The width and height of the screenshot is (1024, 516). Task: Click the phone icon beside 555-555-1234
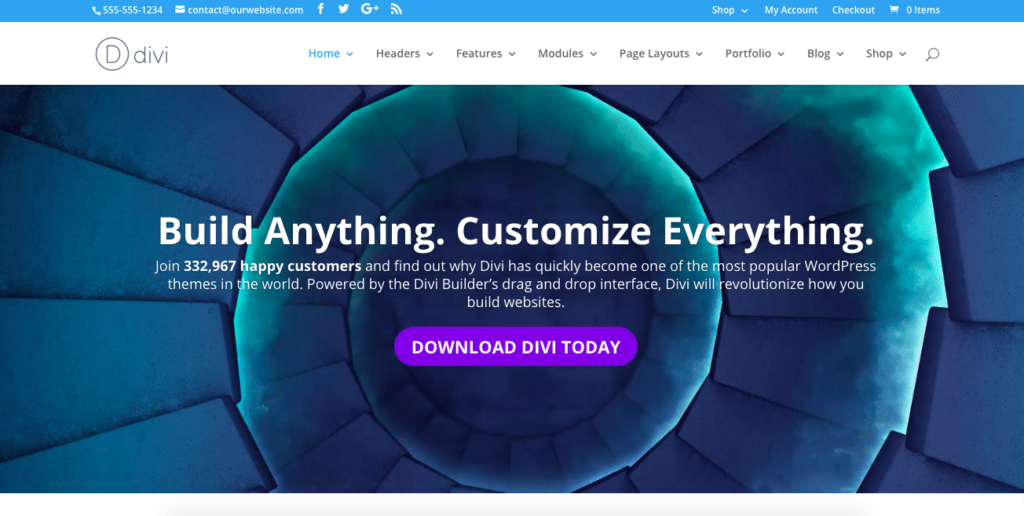pos(96,10)
